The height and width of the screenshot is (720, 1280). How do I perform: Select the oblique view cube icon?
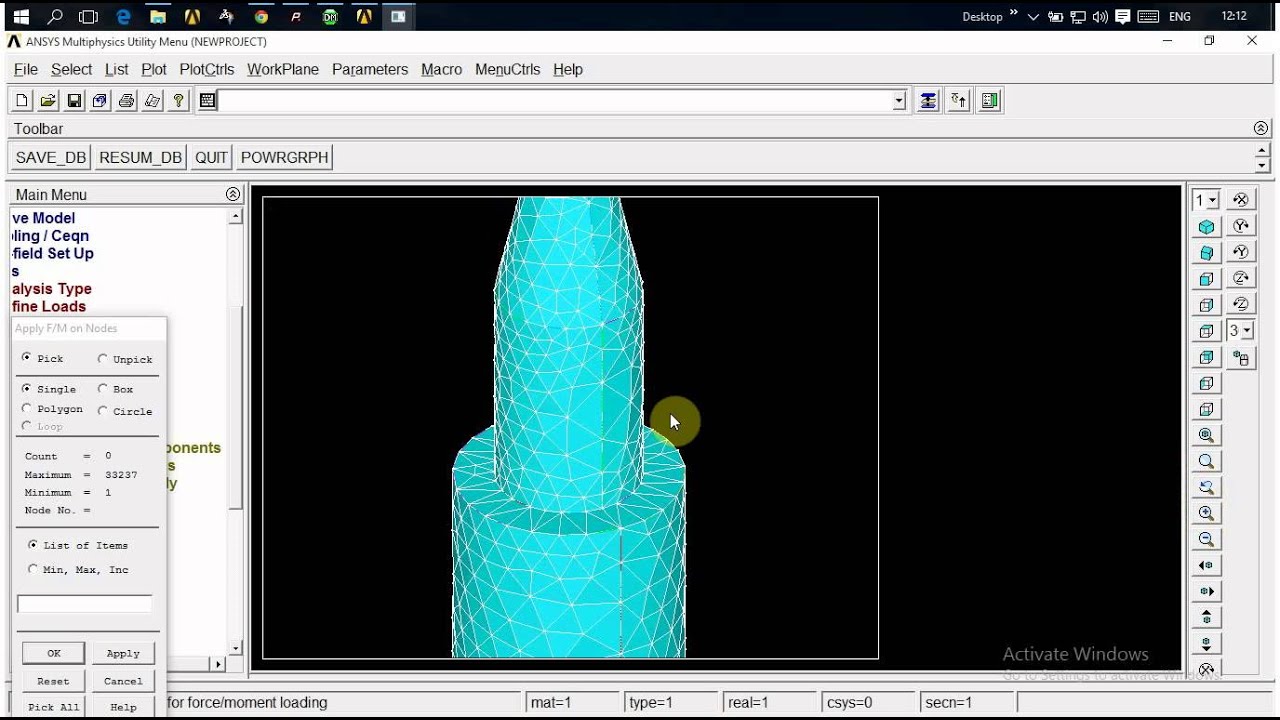1207,253
